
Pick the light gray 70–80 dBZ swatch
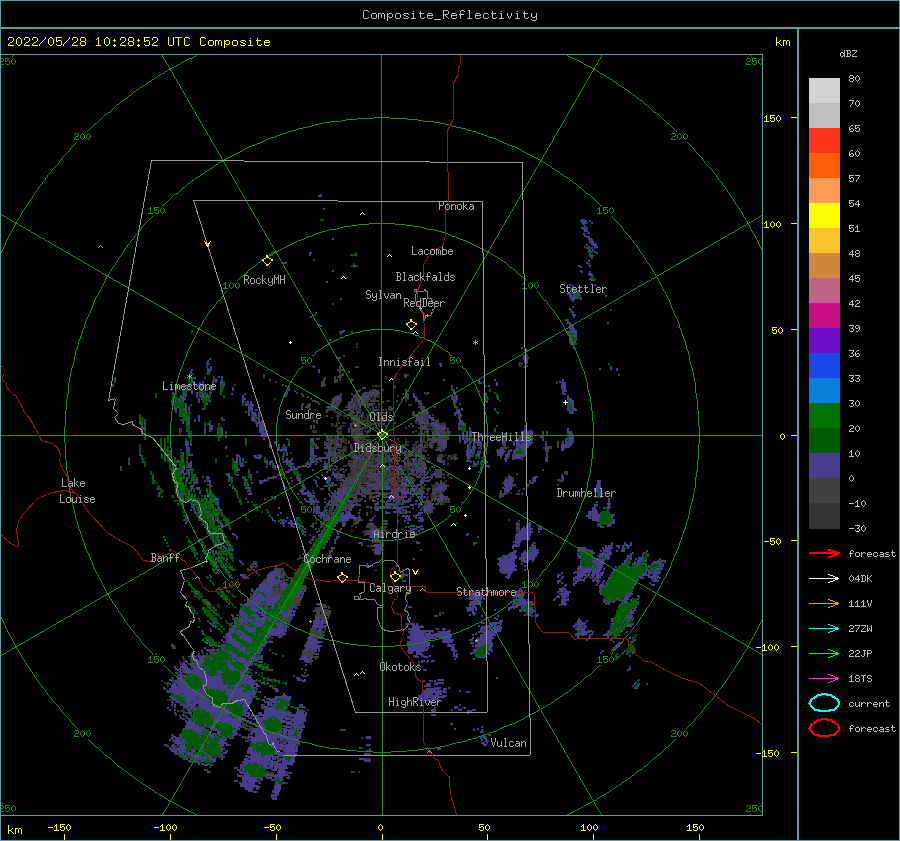point(824,91)
